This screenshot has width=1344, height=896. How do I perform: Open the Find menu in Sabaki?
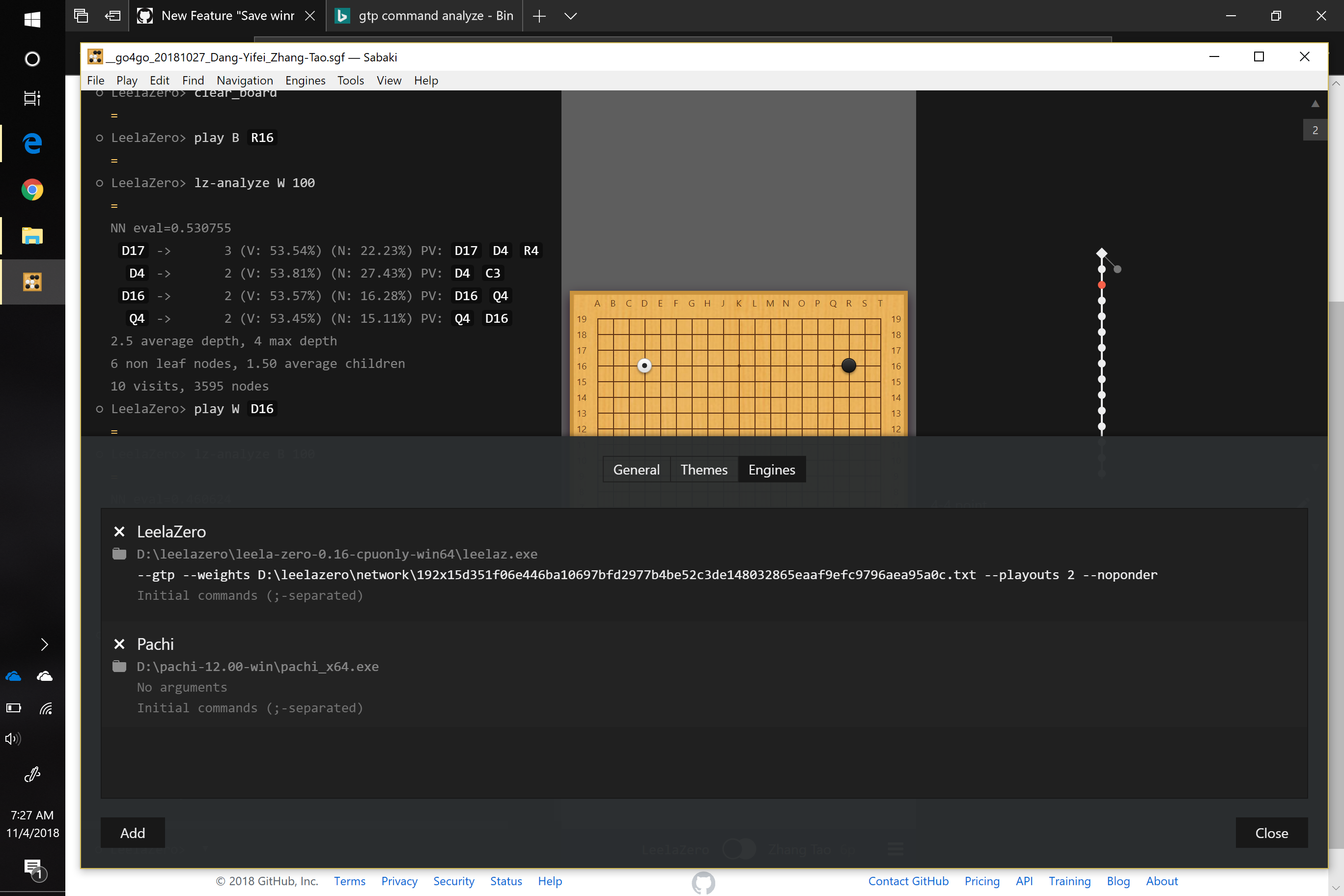click(193, 81)
